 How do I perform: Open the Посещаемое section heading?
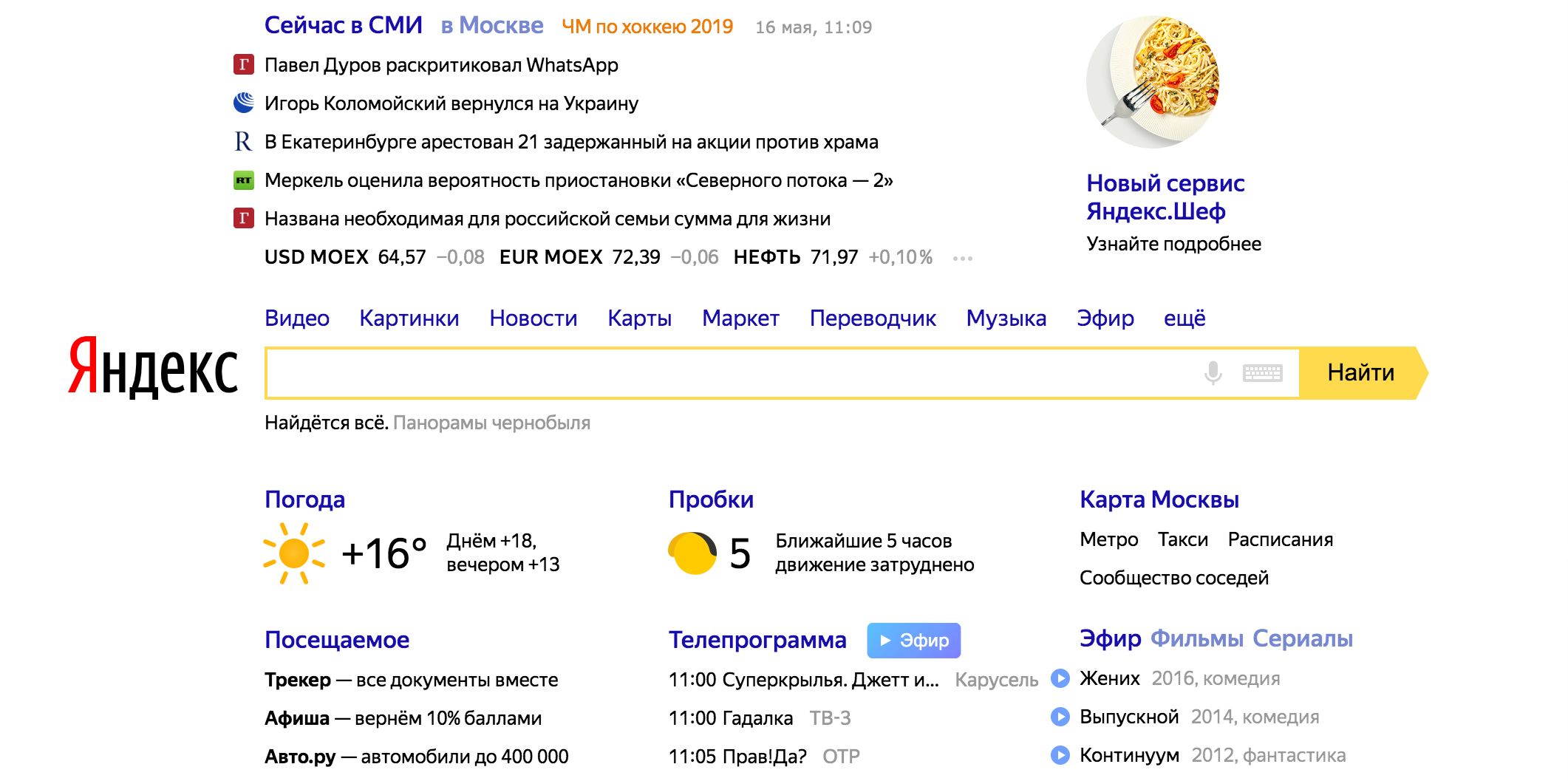pyautogui.click(x=337, y=641)
